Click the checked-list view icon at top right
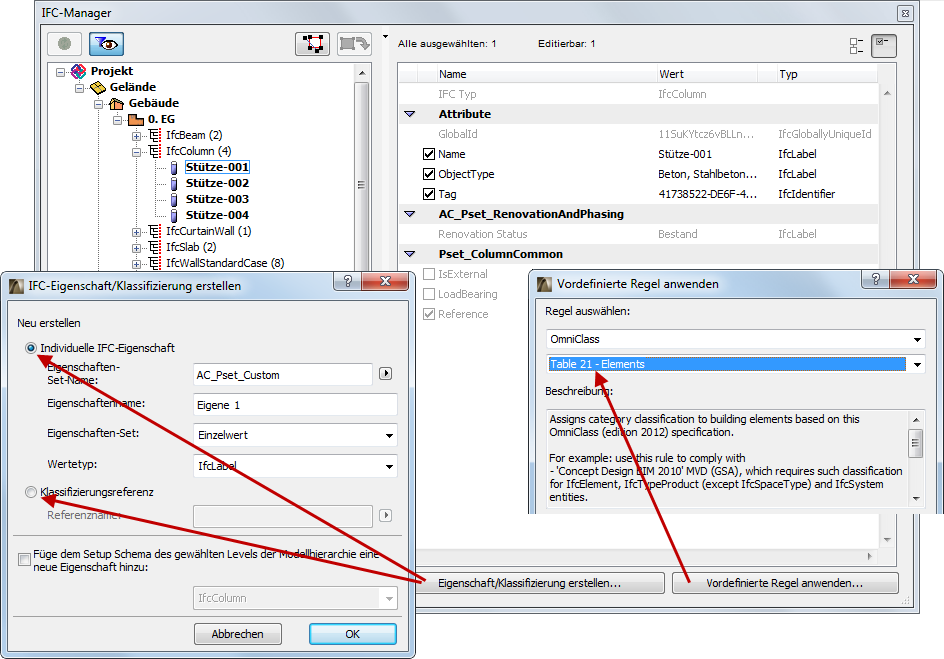Image resolution: width=944 pixels, height=659 pixels. pos(884,46)
